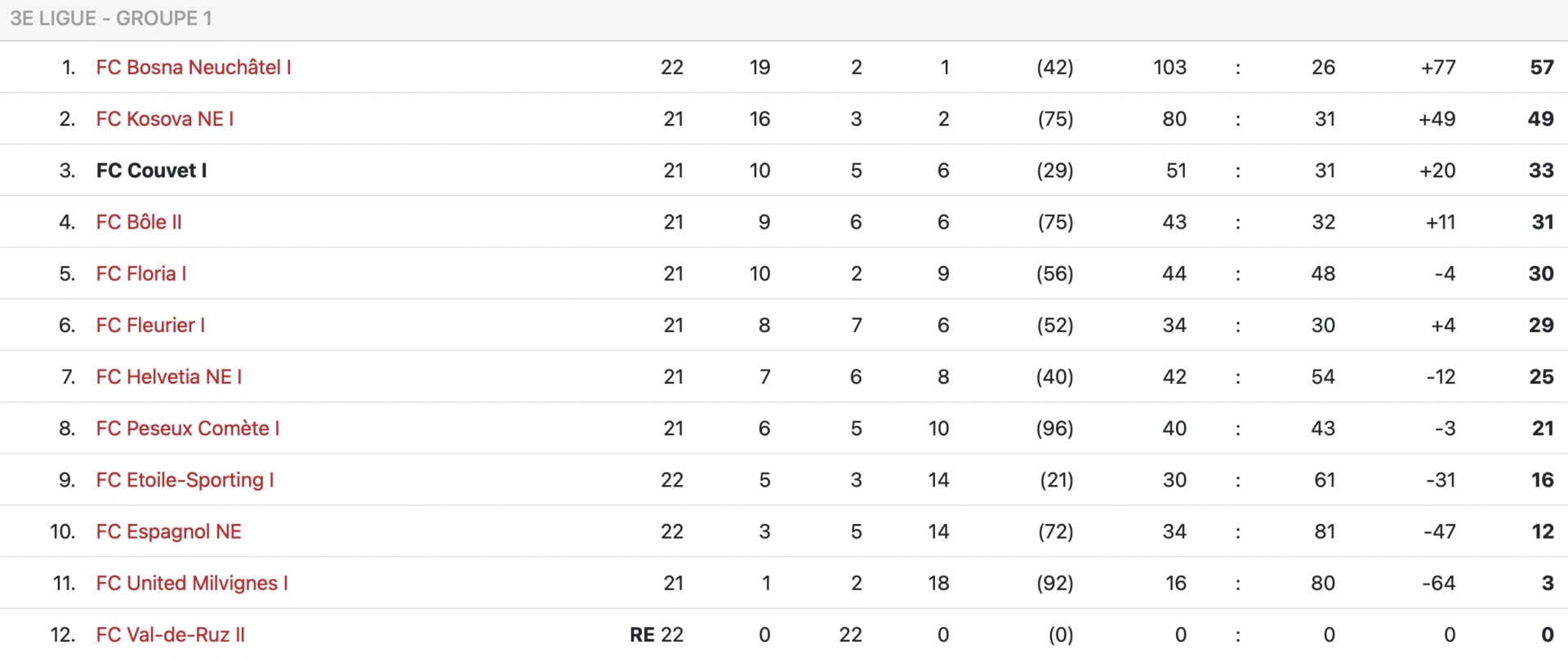
Task: Select the +77 goal difference cell
Action: (x=1438, y=67)
